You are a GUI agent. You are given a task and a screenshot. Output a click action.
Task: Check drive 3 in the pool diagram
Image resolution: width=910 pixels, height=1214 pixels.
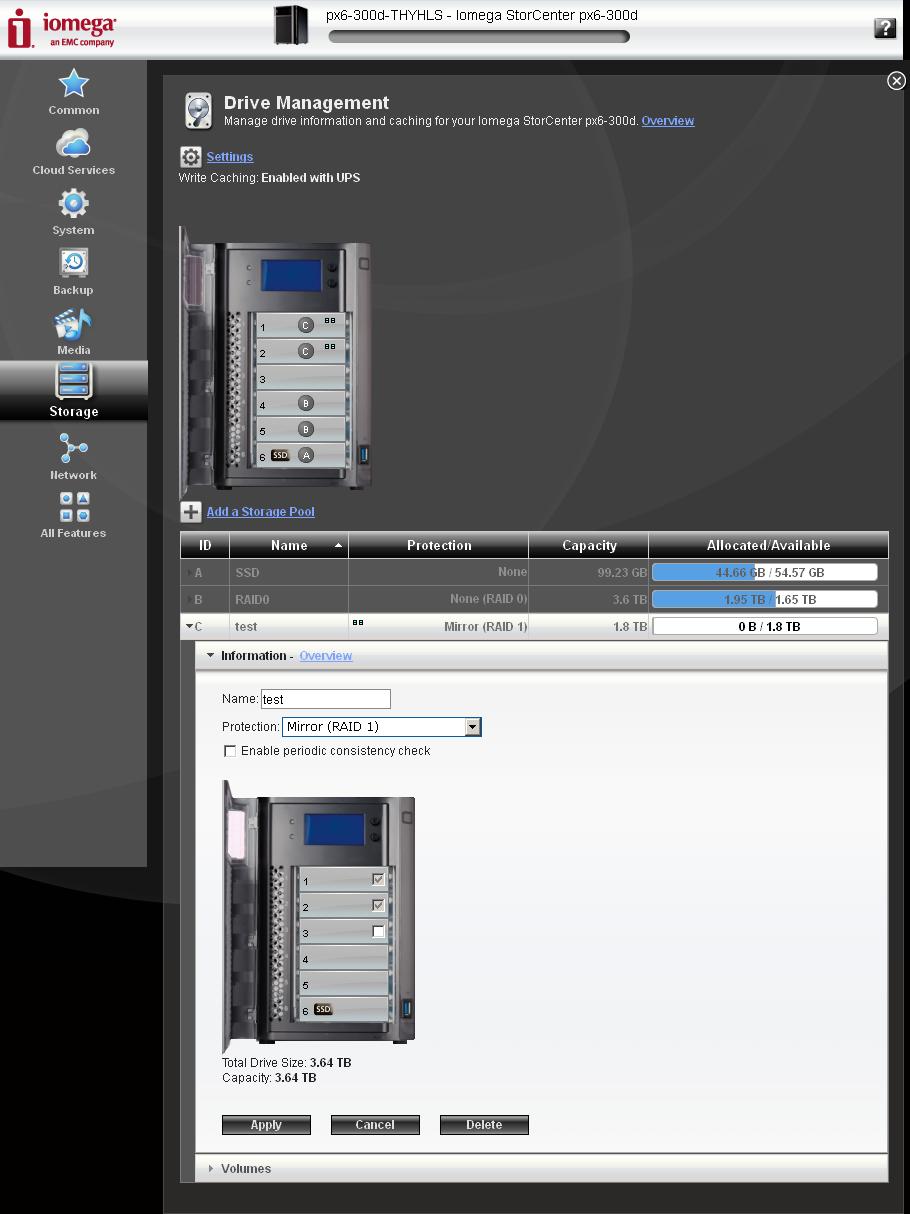click(378, 931)
